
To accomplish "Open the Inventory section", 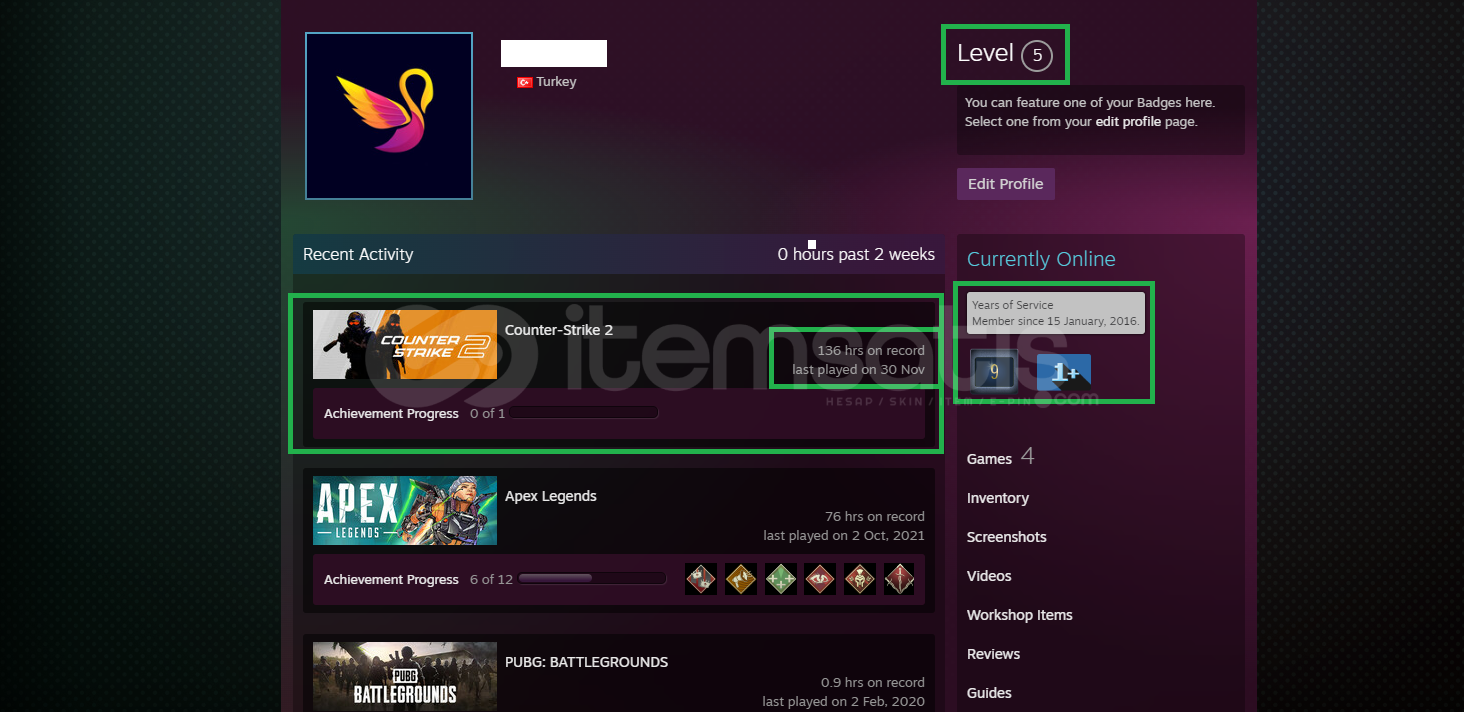I will point(998,498).
